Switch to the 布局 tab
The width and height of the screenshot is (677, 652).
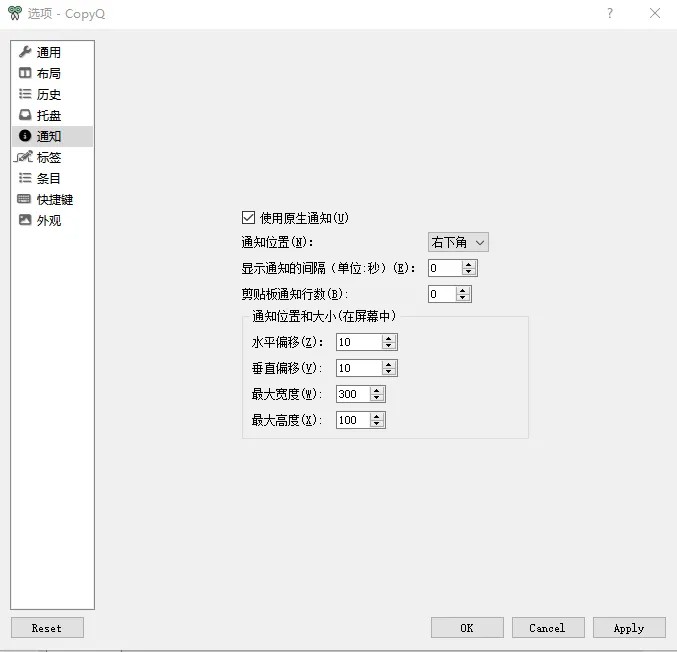pyautogui.click(x=53, y=73)
